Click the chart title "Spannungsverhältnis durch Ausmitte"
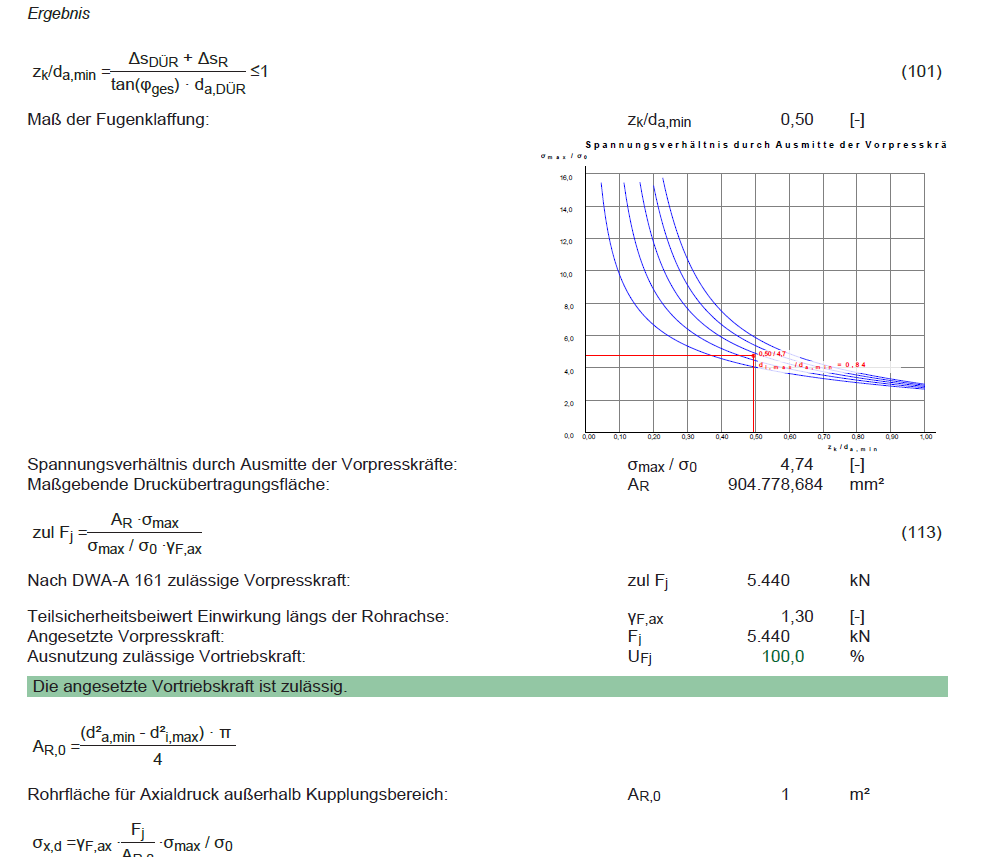This screenshot has height=857, width=982. (765, 146)
